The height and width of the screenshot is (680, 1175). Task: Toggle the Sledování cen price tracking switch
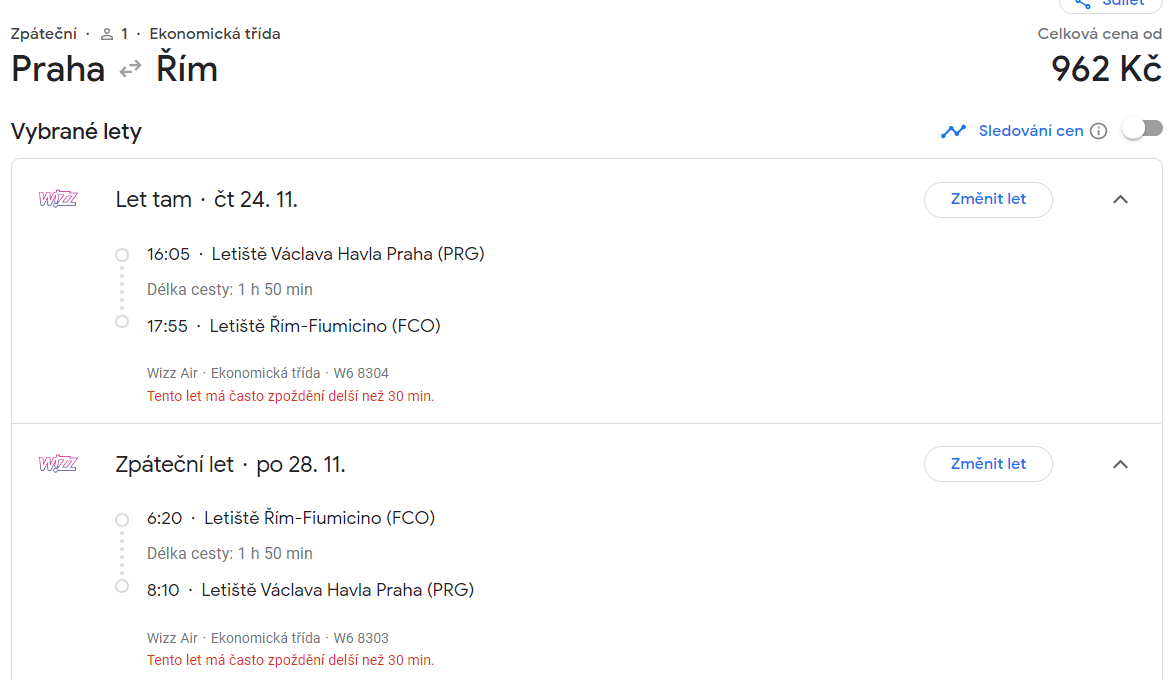click(x=1142, y=129)
